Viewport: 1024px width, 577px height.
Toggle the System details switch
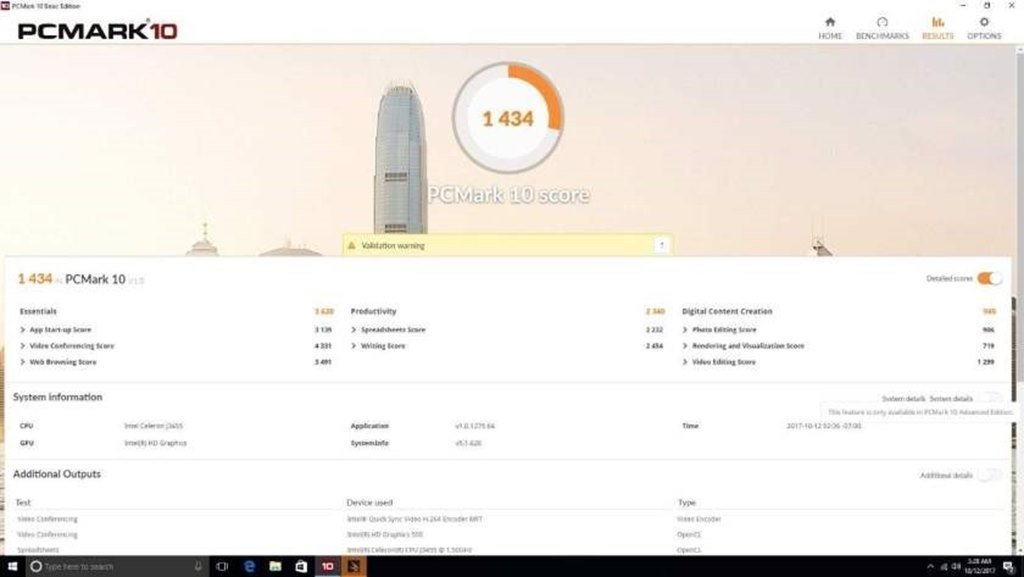pos(989,398)
